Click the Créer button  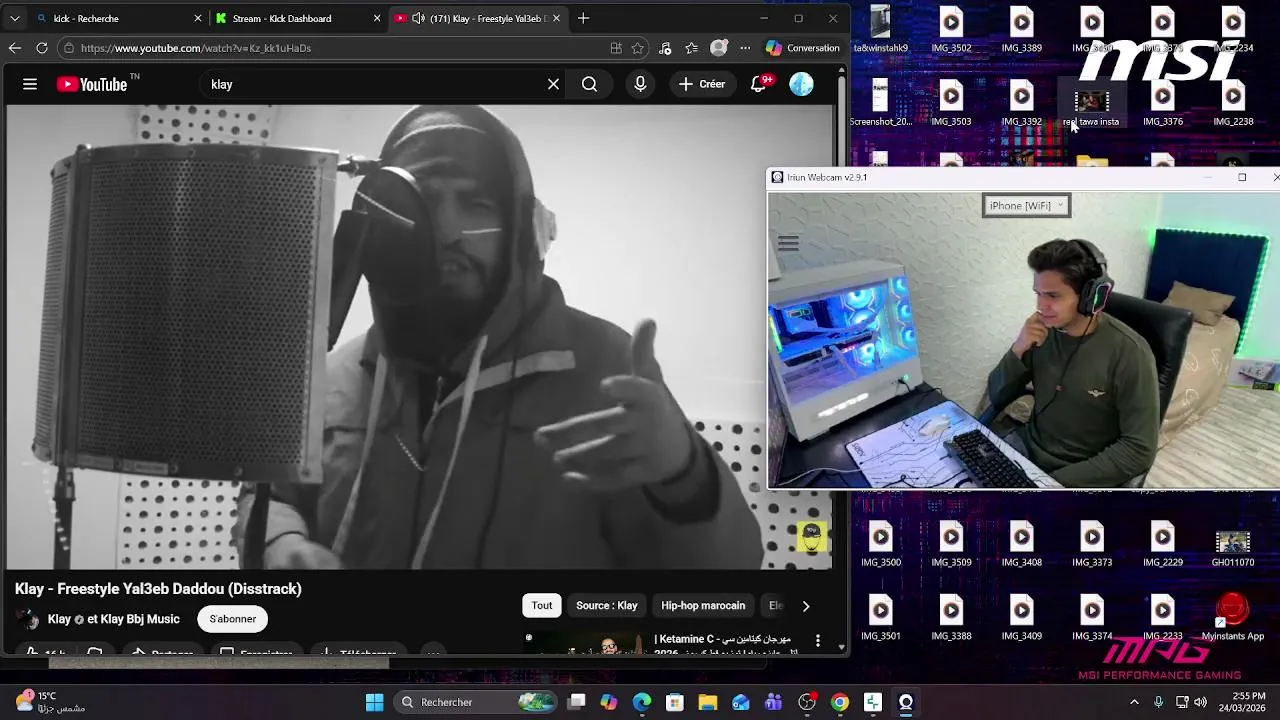pyautogui.click(x=702, y=84)
